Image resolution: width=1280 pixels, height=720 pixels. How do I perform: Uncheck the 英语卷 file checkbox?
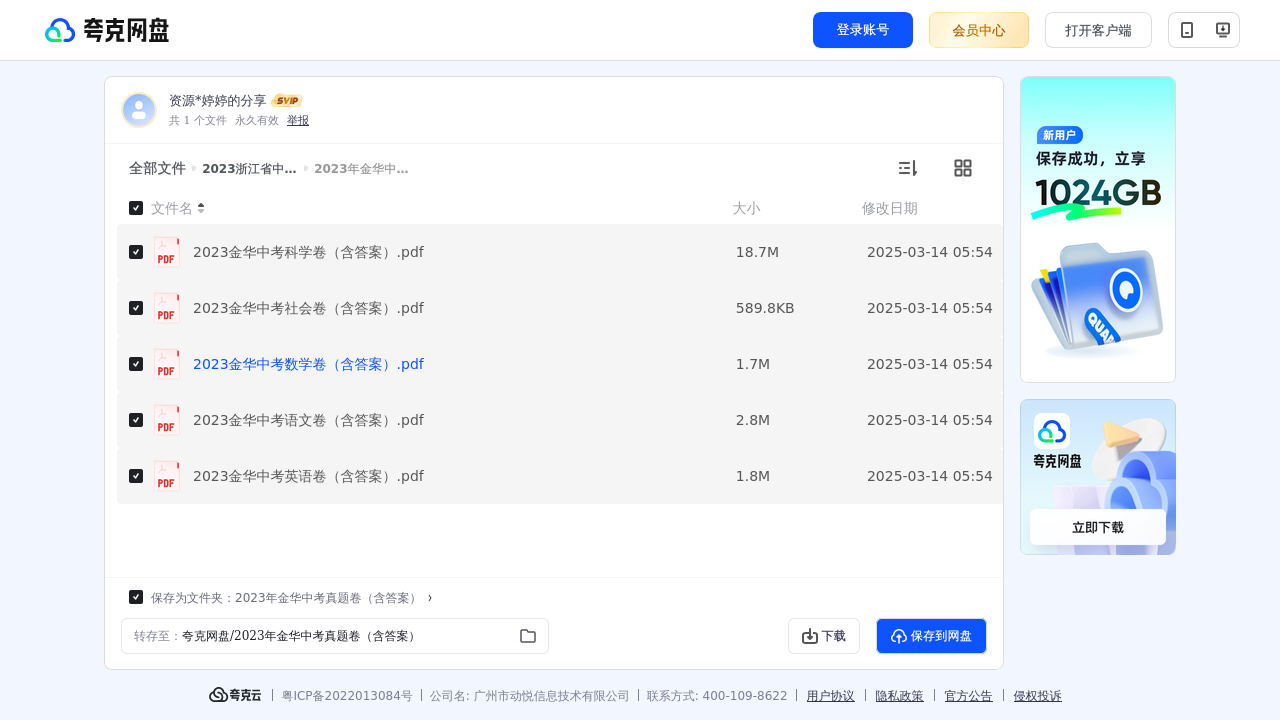(x=136, y=476)
